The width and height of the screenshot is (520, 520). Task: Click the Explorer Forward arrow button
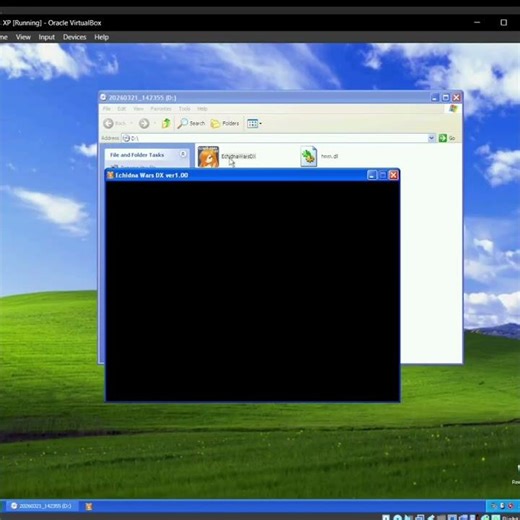point(144,123)
